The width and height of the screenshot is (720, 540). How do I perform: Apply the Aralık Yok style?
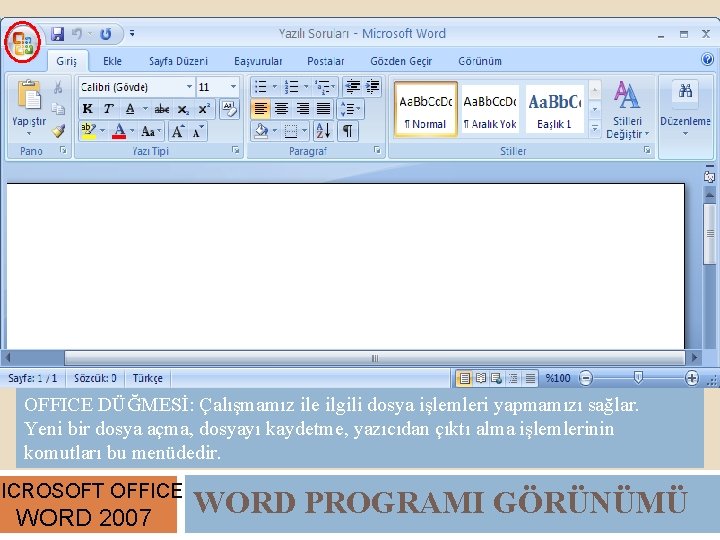point(490,109)
